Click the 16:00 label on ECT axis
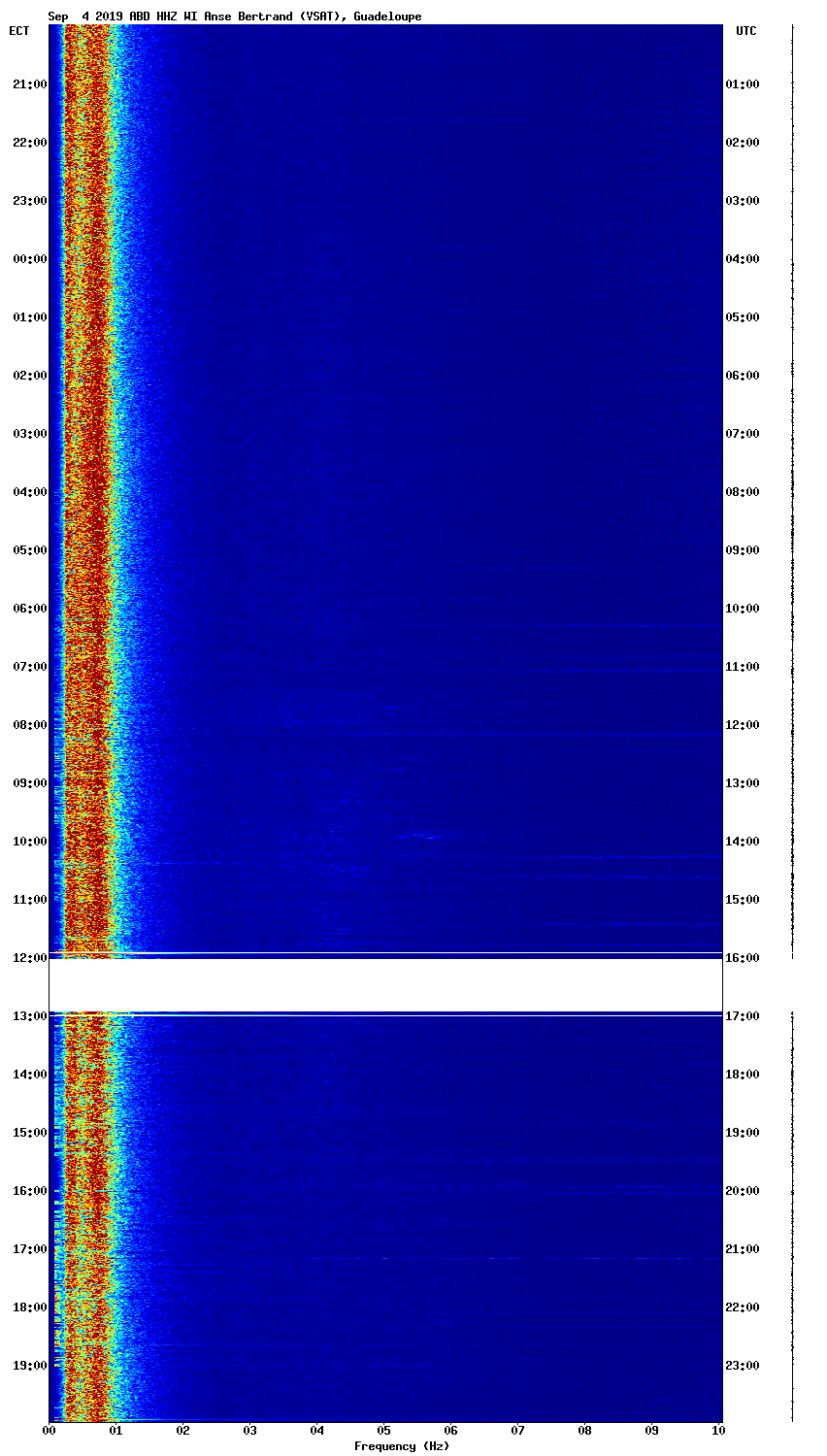 [x=29, y=1191]
